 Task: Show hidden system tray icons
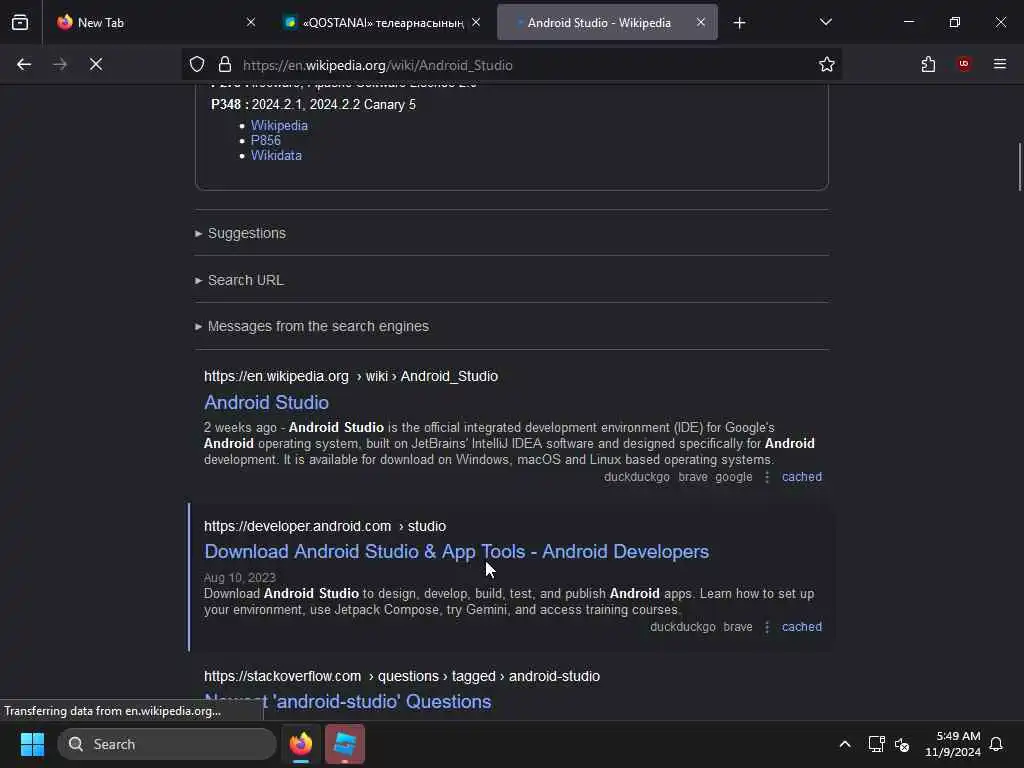(844, 744)
